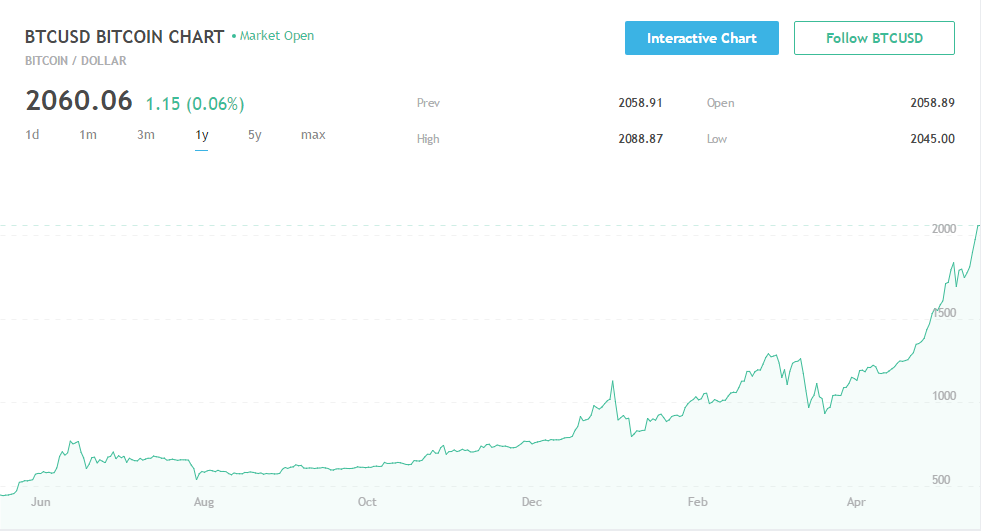Click the 1500 price axis label
The width and height of the screenshot is (981, 531).
[943, 313]
